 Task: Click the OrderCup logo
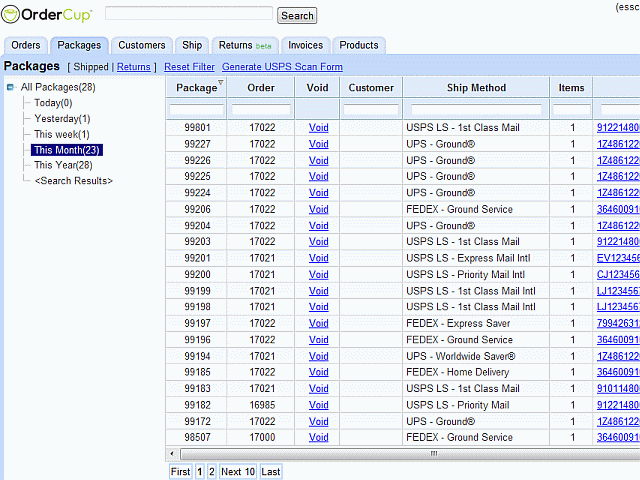(x=48, y=15)
